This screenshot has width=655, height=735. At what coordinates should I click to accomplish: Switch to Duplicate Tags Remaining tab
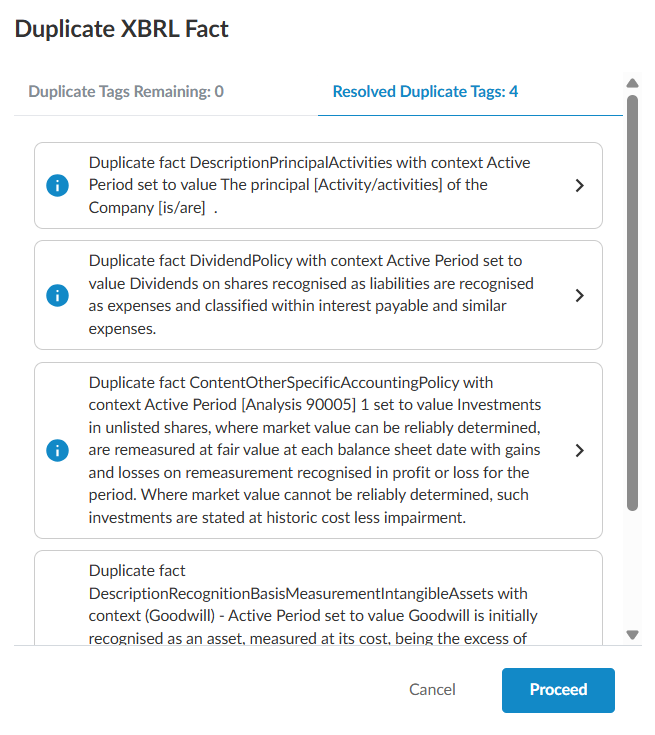126,92
